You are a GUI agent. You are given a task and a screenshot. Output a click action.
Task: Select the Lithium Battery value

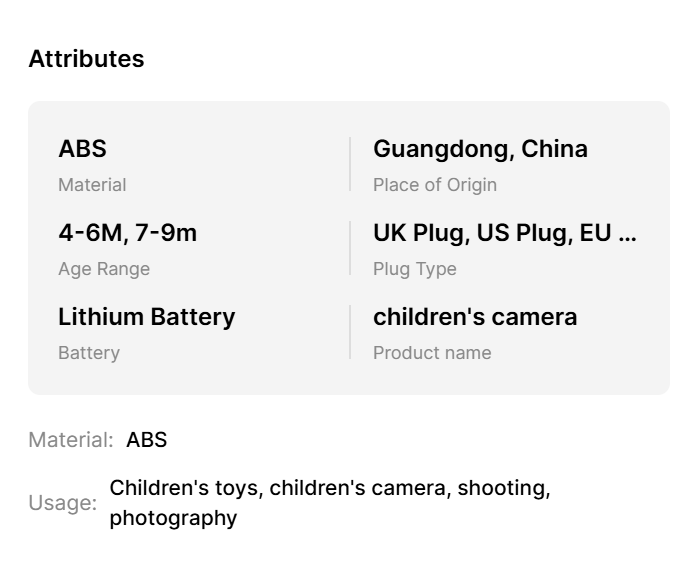coord(146,317)
